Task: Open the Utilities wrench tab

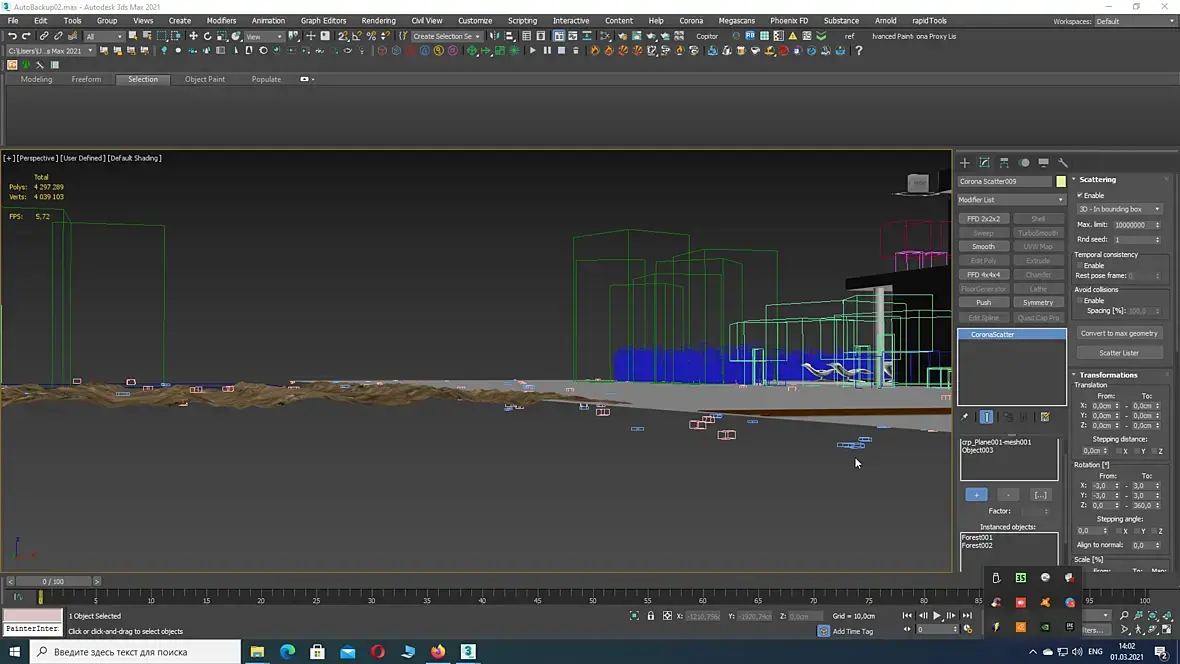Action: coord(1063,163)
